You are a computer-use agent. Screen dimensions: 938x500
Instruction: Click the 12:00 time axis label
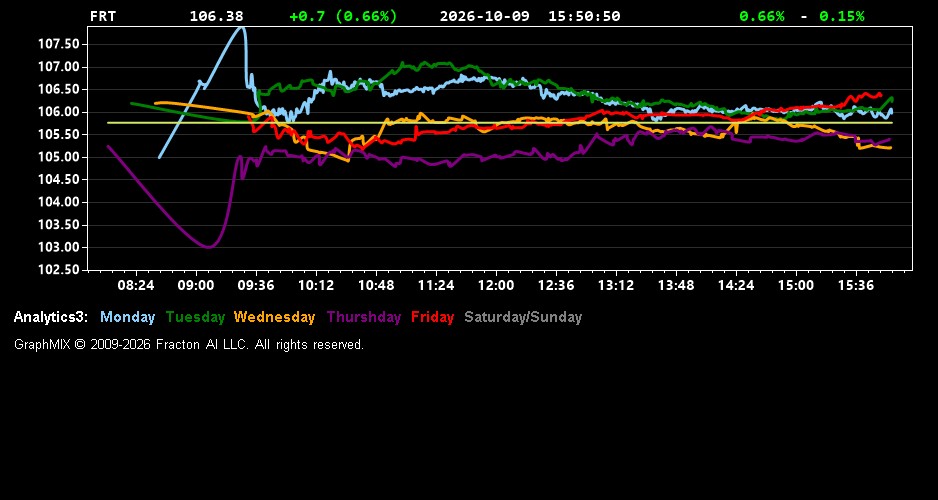496,285
